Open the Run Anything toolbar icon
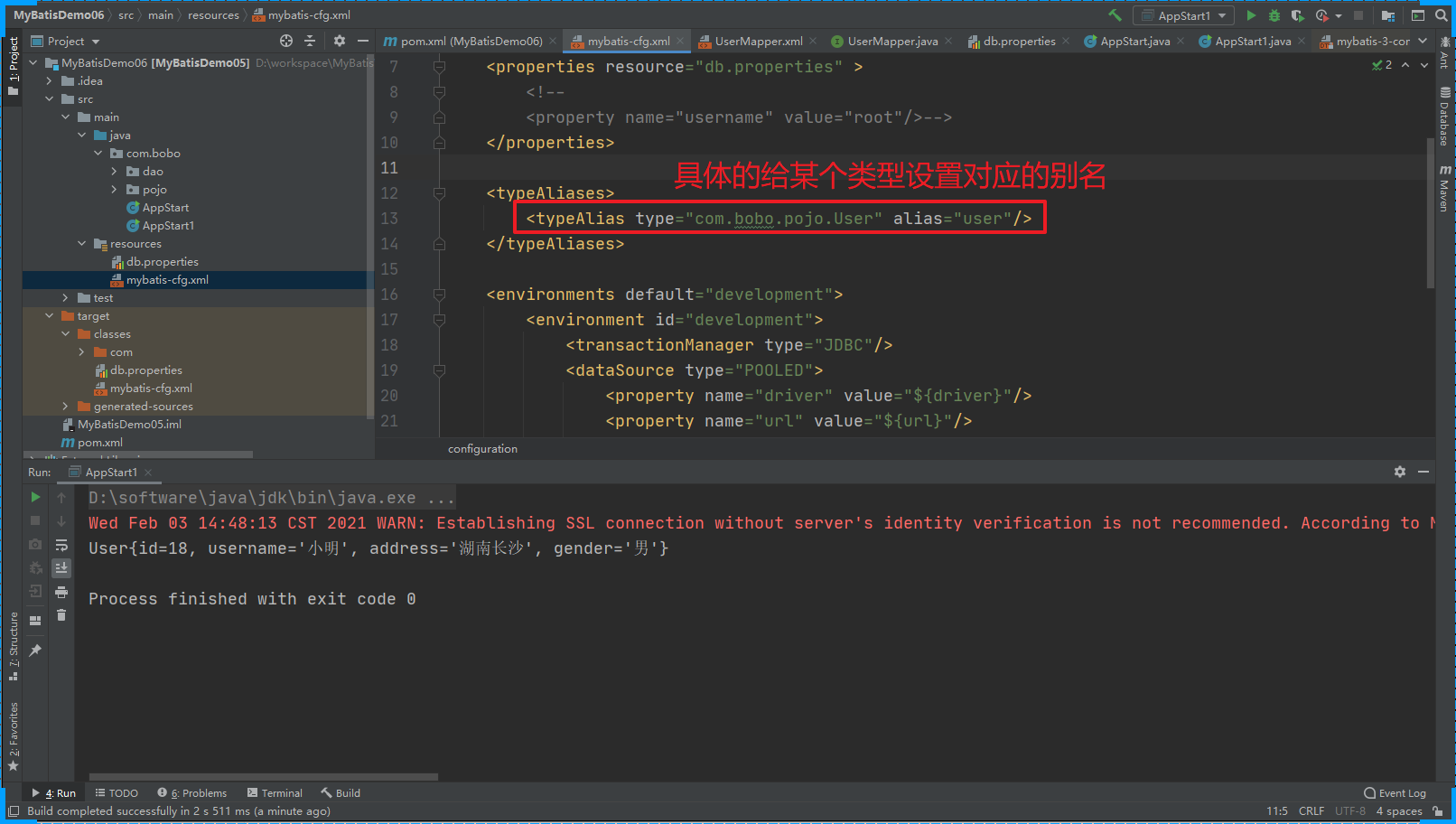The width and height of the screenshot is (1456, 824). [x=1418, y=15]
